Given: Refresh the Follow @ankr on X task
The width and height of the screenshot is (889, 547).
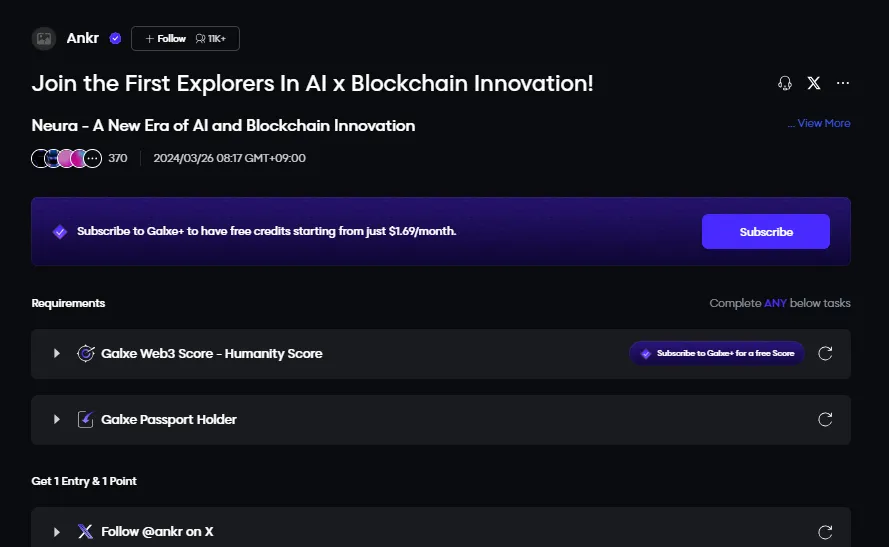Looking at the screenshot, I should [x=825, y=532].
